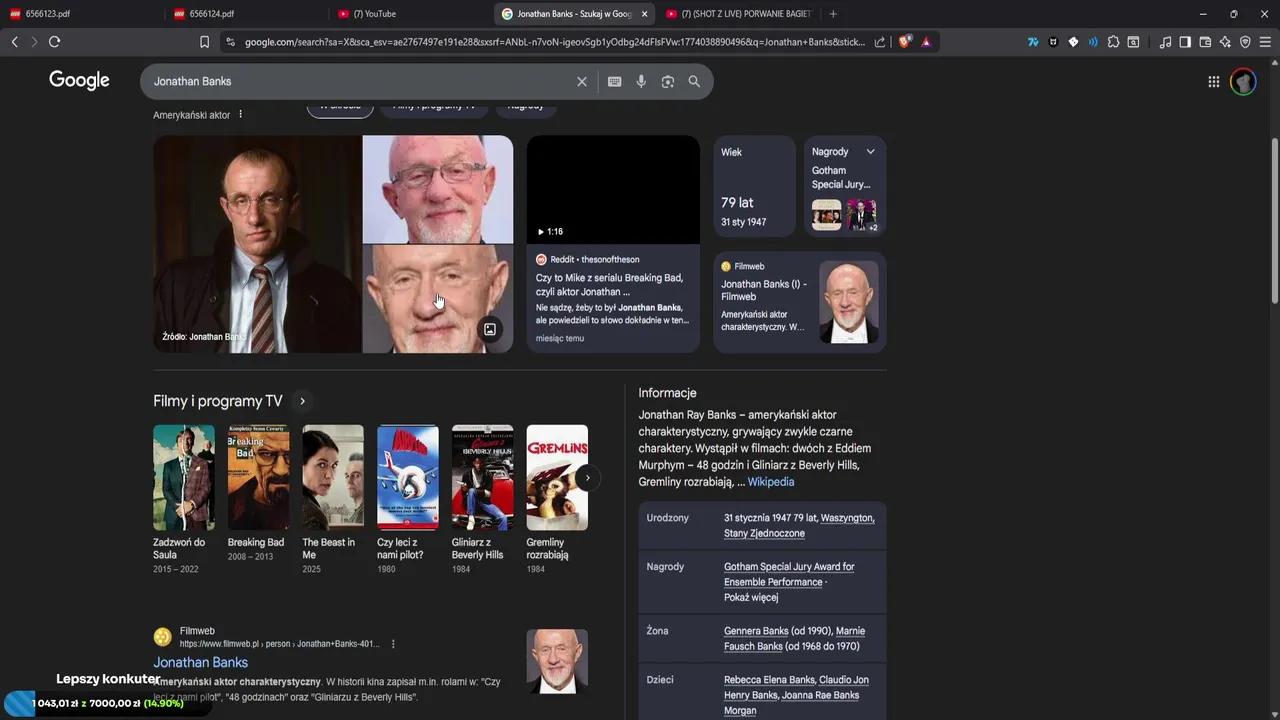Open Gliniarz z Beverly Hills poster

pyautogui.click(x=482, y=478)
